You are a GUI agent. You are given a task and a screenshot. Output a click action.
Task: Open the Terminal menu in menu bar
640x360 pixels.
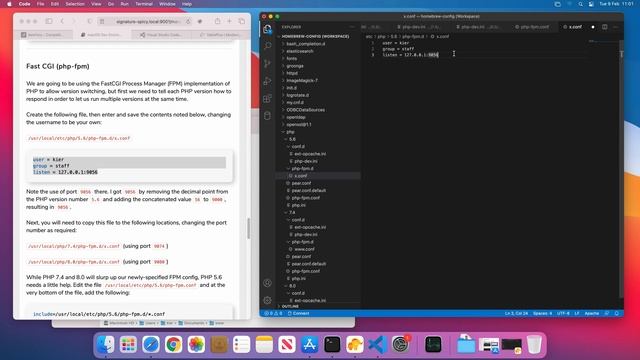144,4
